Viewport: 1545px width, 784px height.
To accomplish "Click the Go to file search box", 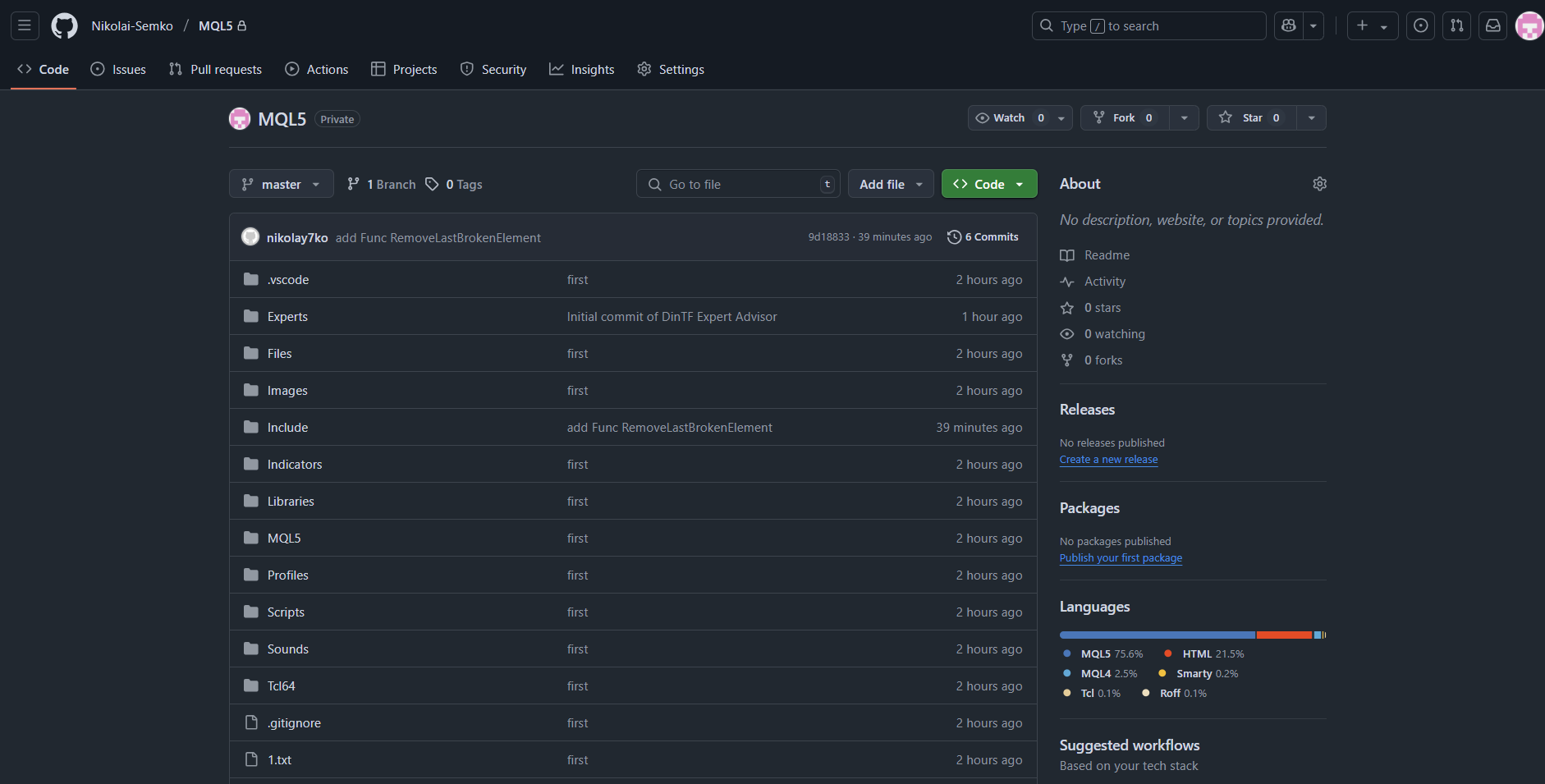I will [738, 184].
